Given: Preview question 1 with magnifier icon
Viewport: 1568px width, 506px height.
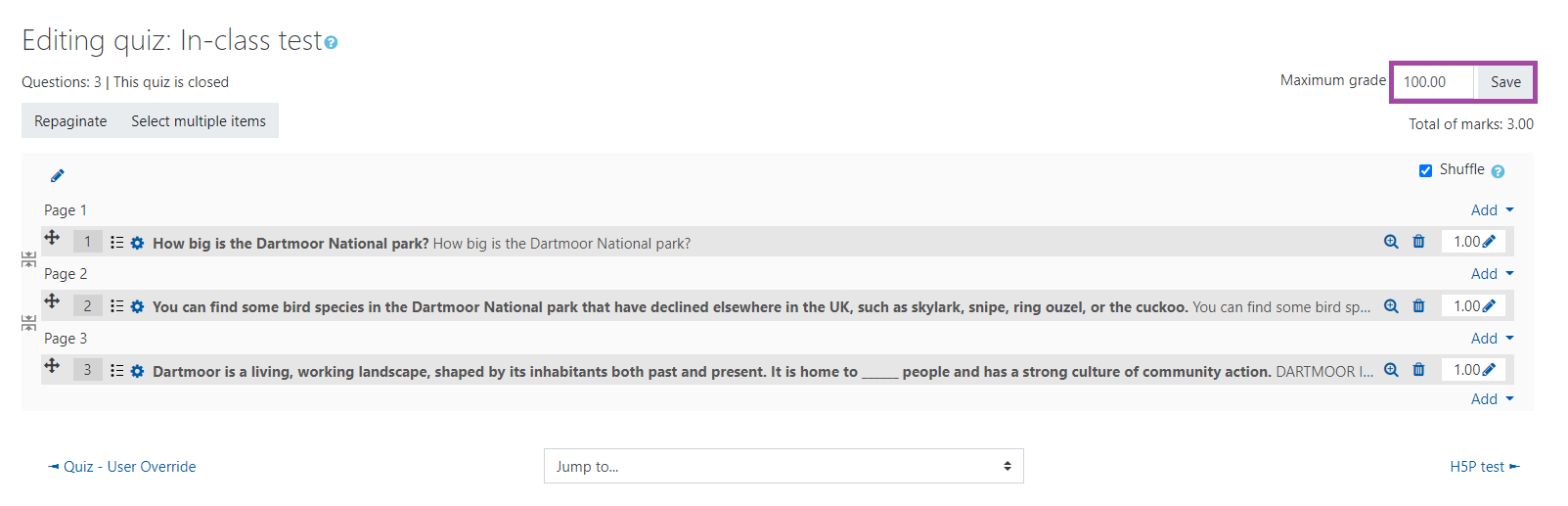Looking at the screenshot, I should pos(1391,242).
